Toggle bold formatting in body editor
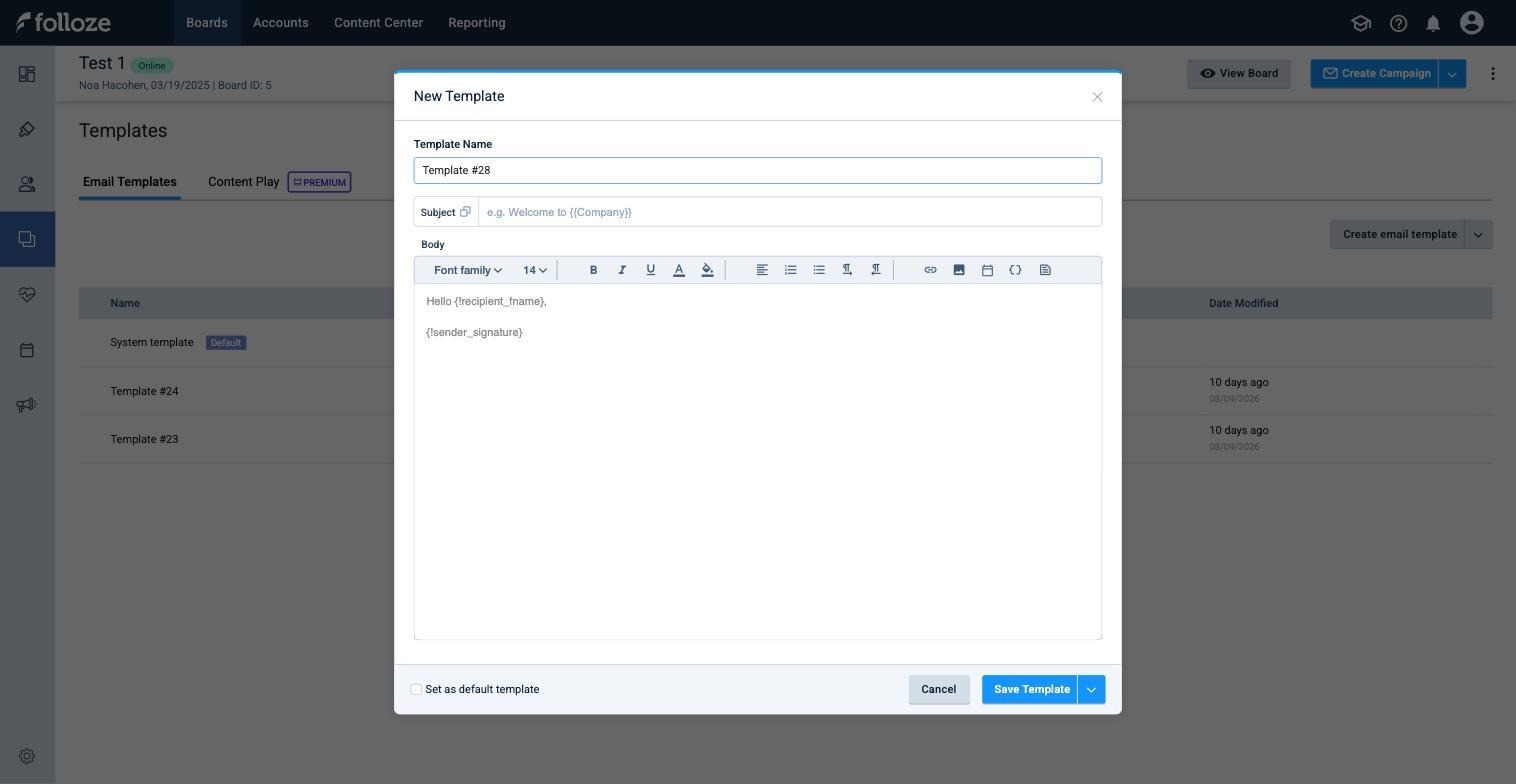 coord(593,270)
